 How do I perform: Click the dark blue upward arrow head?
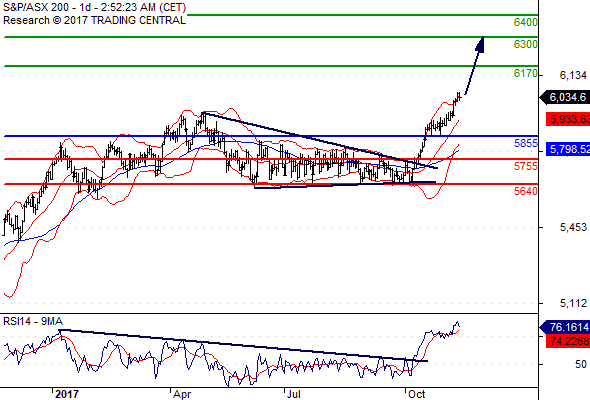click(x=480, y=44)
